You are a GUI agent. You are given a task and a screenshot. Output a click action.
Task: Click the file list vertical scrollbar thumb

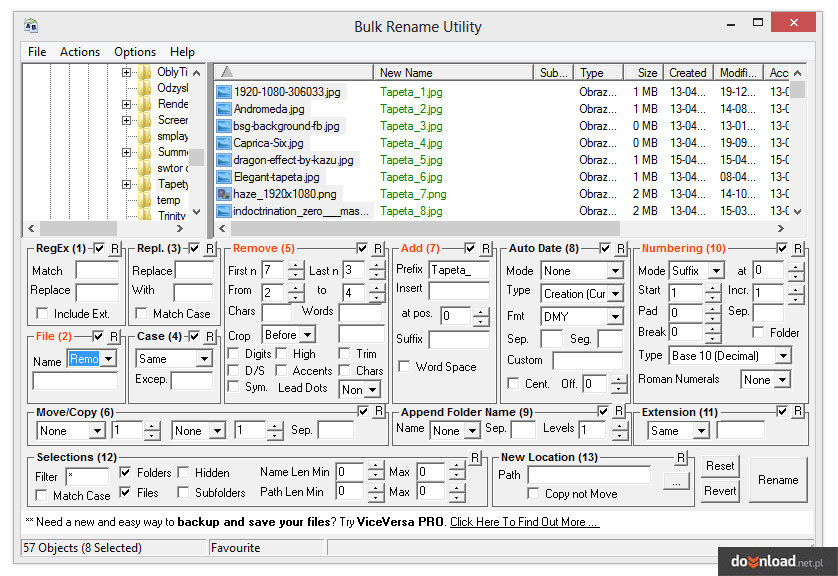pos(797,90)
